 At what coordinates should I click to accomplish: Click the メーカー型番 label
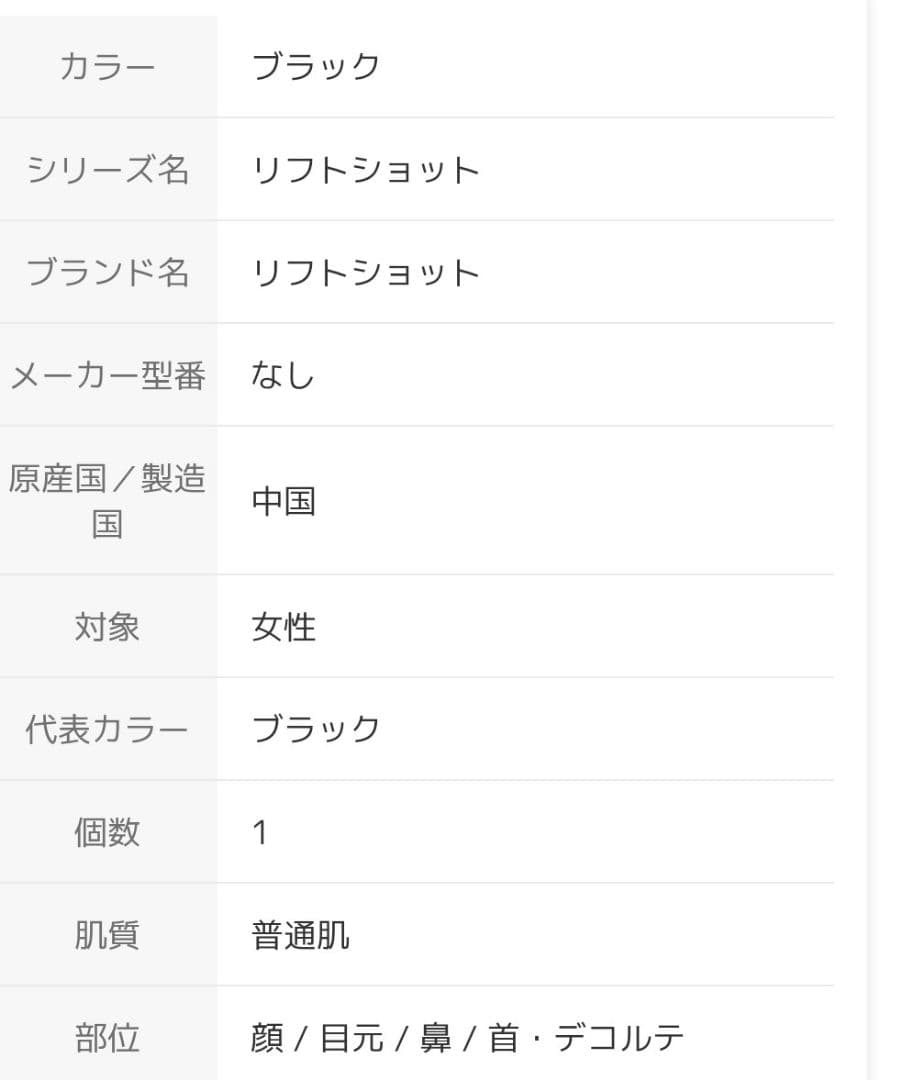[107, 376]
